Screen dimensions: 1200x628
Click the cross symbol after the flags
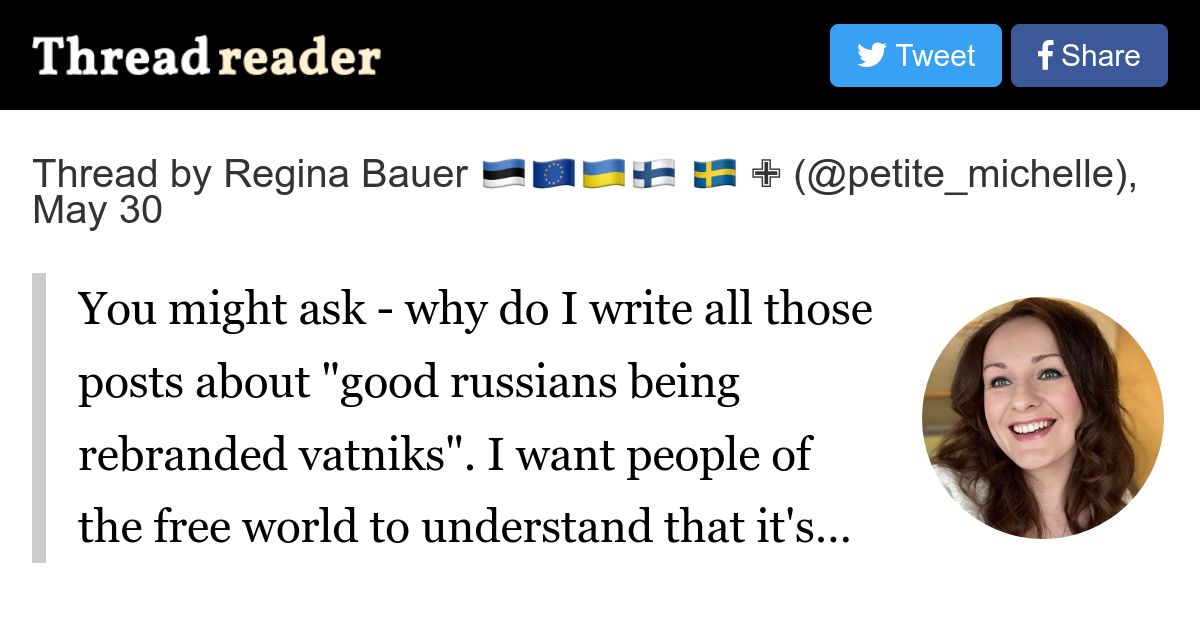(x=766, y=175)
